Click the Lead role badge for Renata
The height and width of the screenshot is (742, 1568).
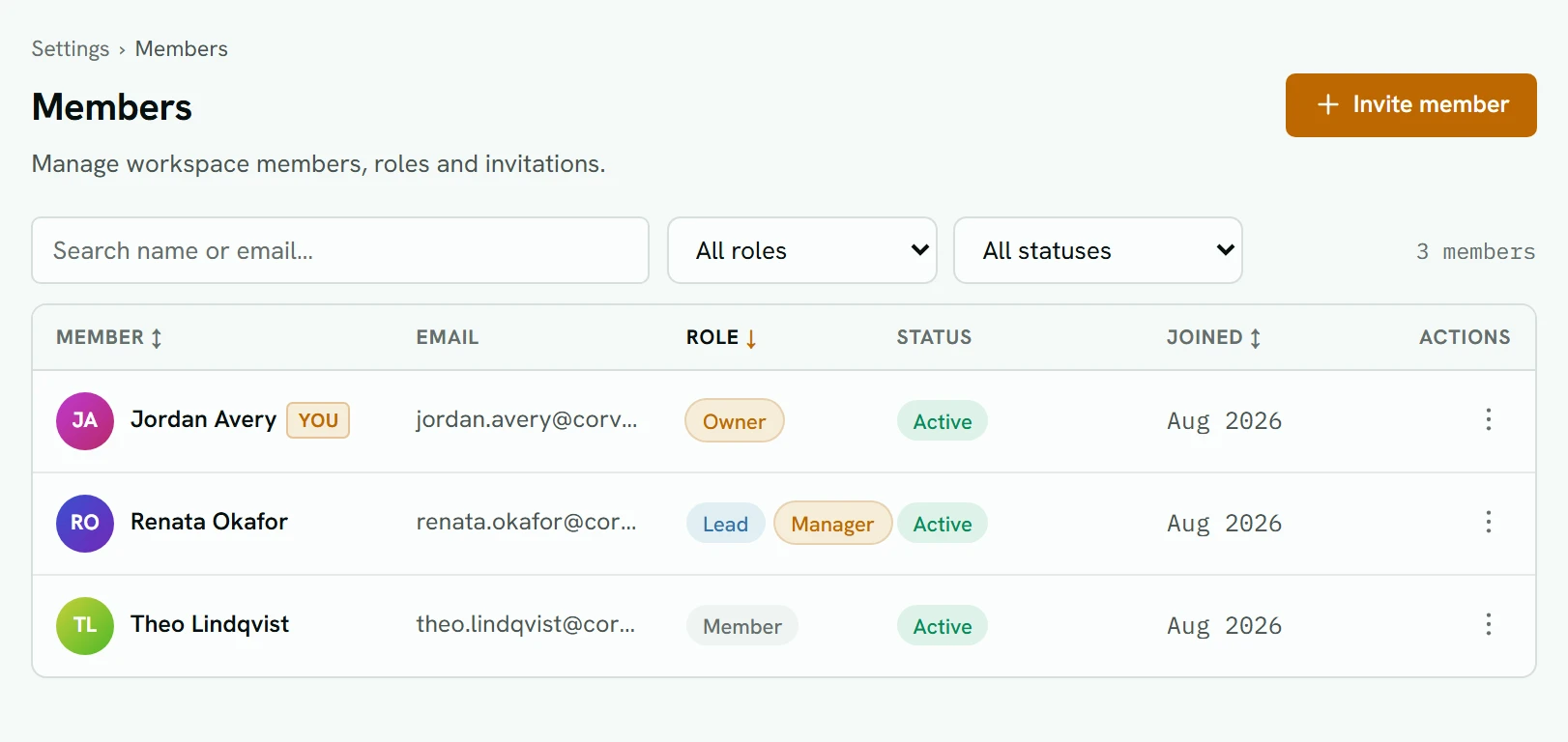[x=726, y=524]
